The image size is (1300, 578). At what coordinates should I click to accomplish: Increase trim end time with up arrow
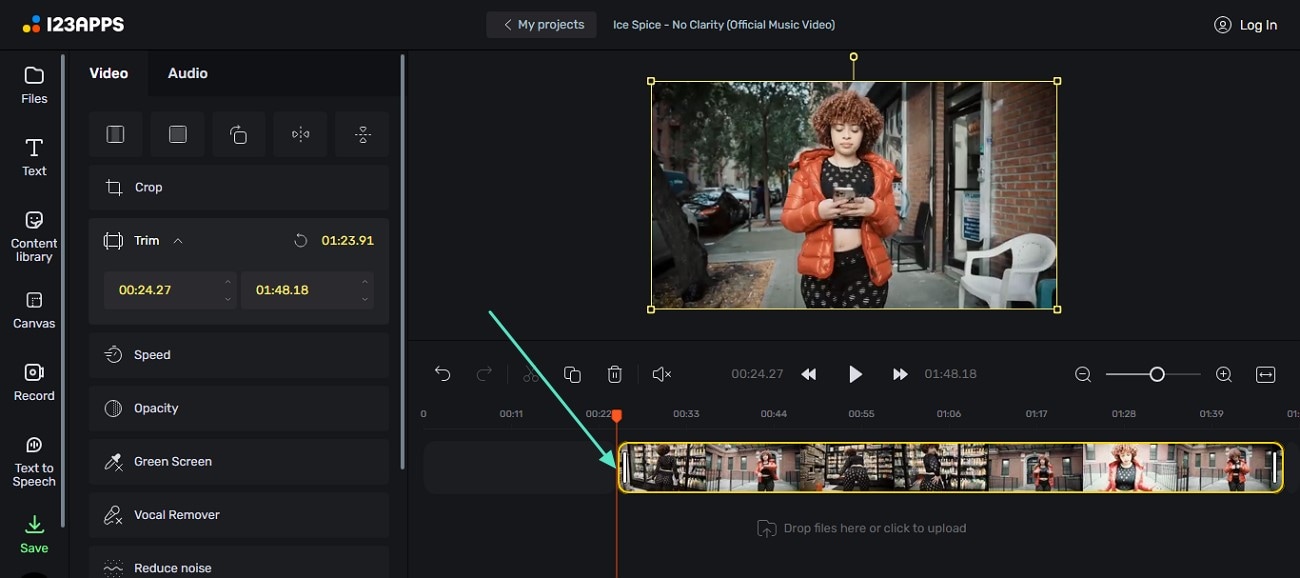tap(364, 282)
